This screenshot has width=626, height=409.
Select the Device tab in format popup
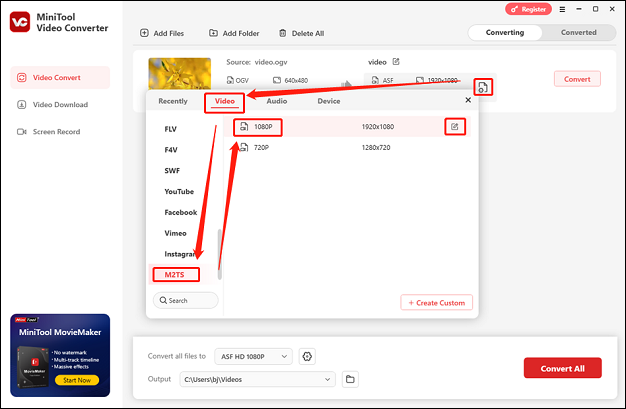coord(329,101)
